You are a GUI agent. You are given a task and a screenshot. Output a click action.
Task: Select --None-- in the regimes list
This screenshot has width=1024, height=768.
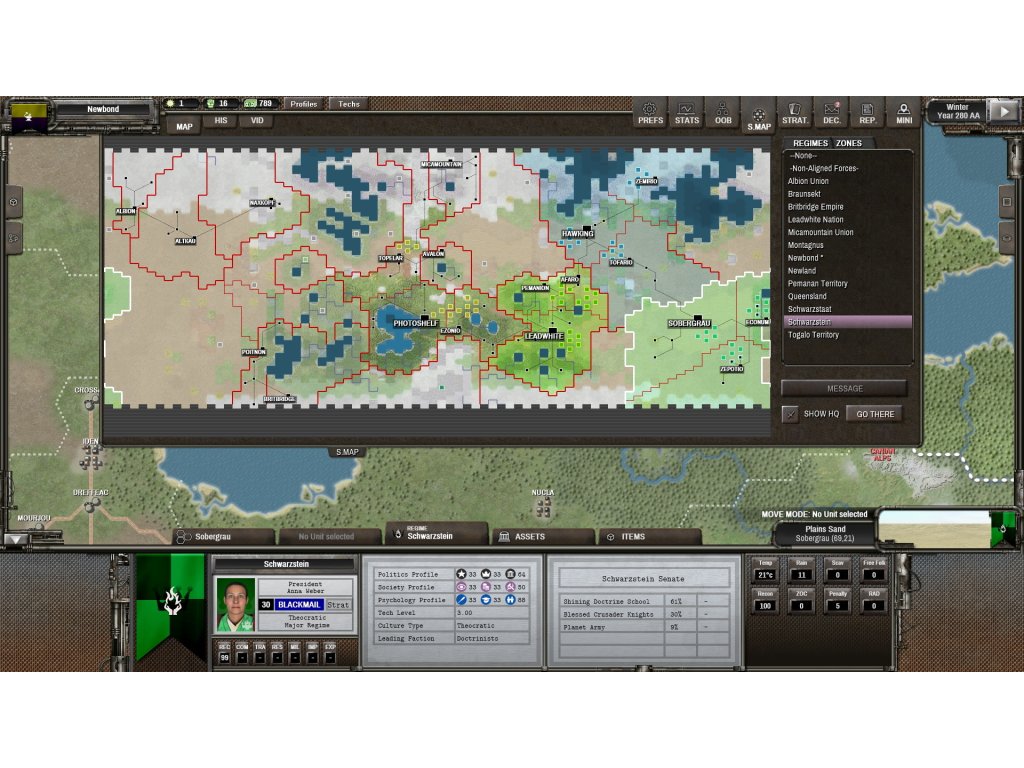point(847,156)
